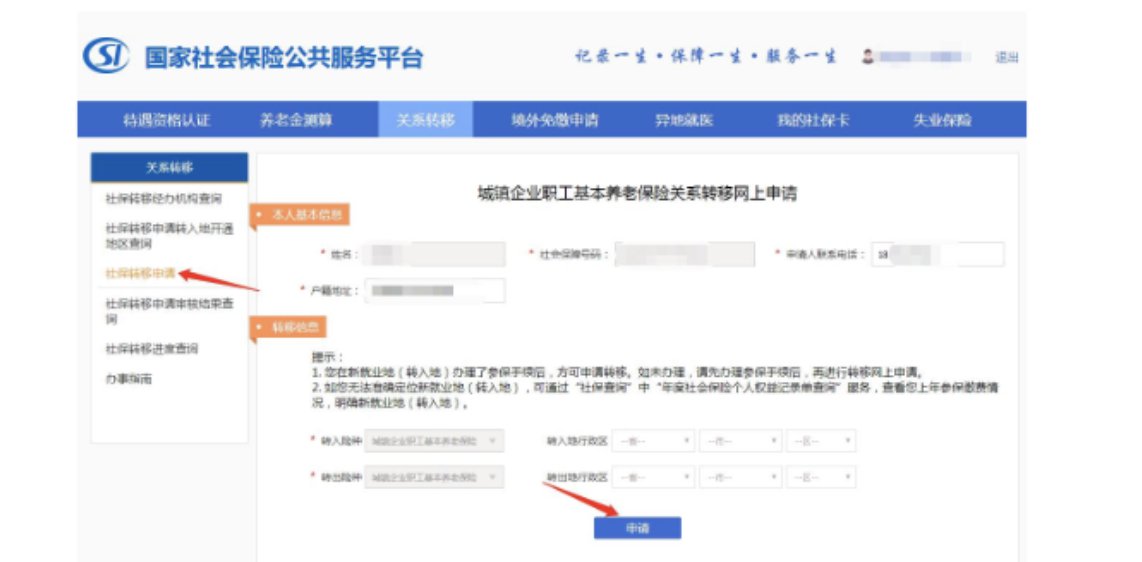The width and height of the screenshot is (1142, 562).
Task: Open 社保转移进度查询 in sidebar
Action: point(151,349)
